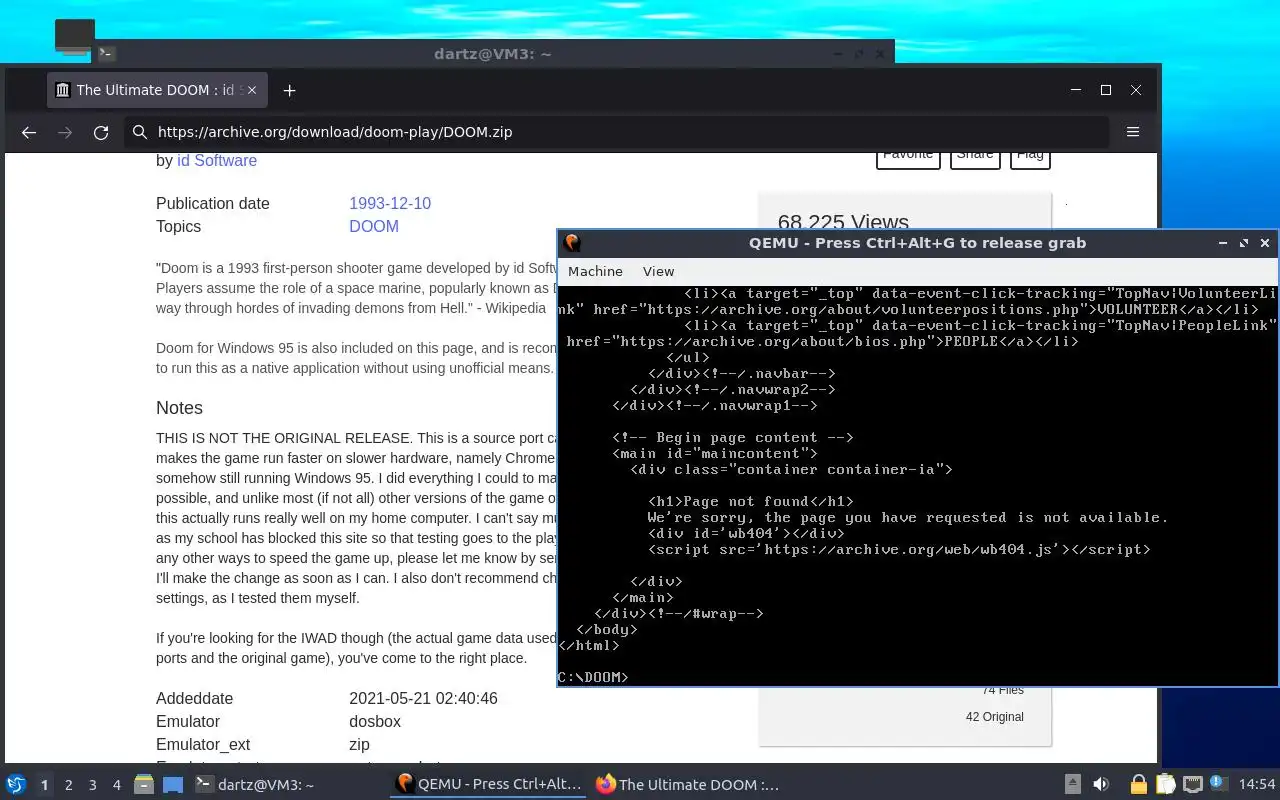Click the 42 Original text in sidebar

coord(995,717)
